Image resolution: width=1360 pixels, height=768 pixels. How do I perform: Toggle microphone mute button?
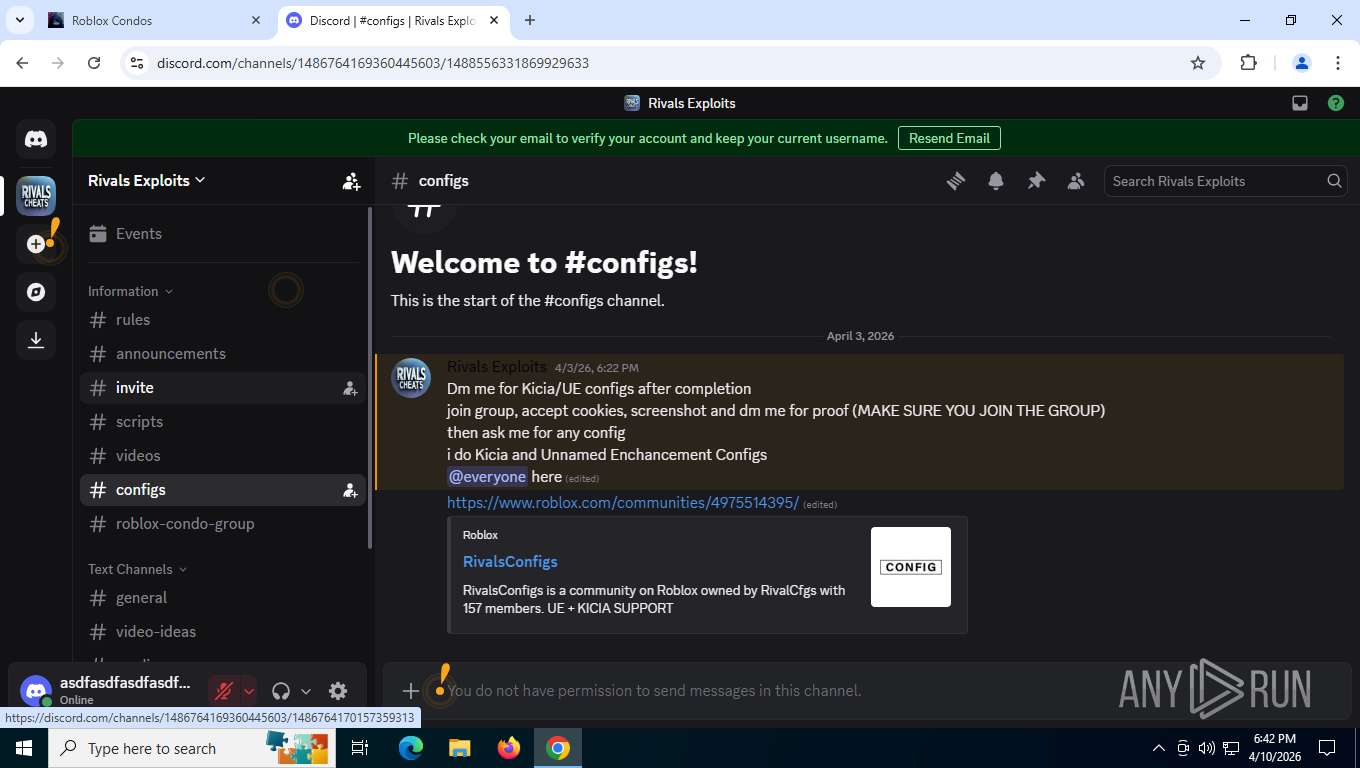tap(224, 691)
